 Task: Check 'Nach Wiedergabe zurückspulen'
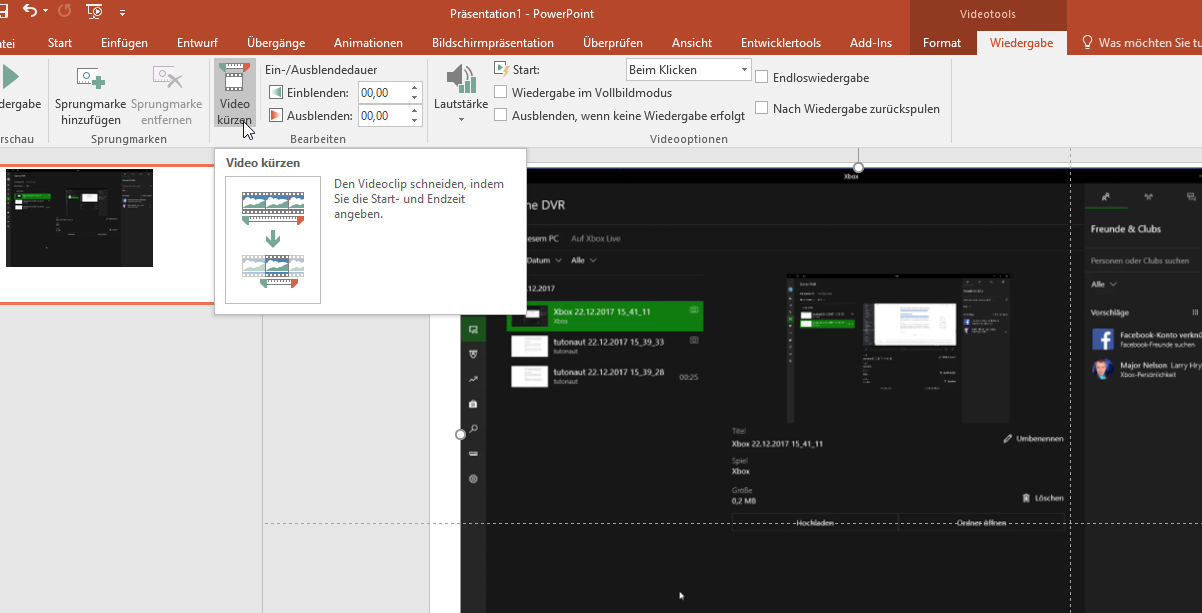[762, 108]
